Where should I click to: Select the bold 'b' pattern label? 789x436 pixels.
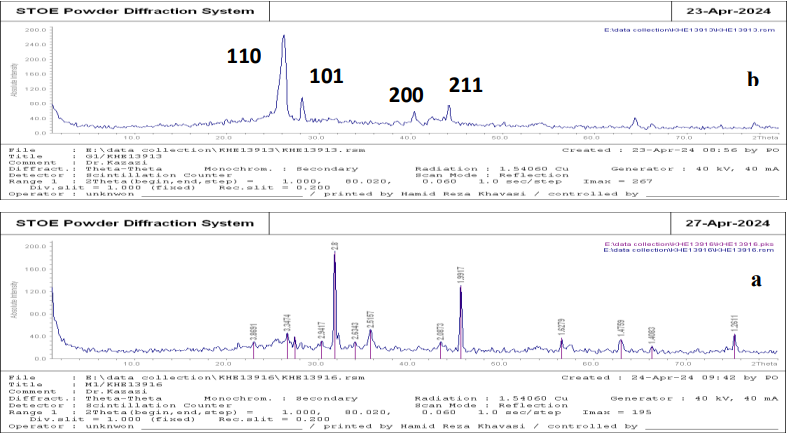click(753, 79)
